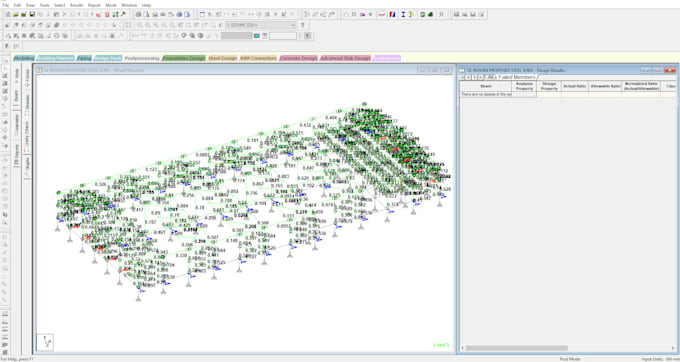Screen dimensions: 680x362
Task: Switch to the Modeling mode tab
Action: (24, 58)
